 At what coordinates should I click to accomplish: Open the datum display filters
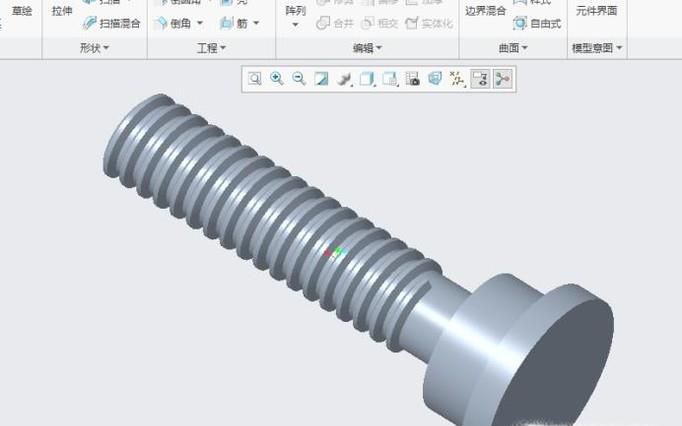pos(457,79)
